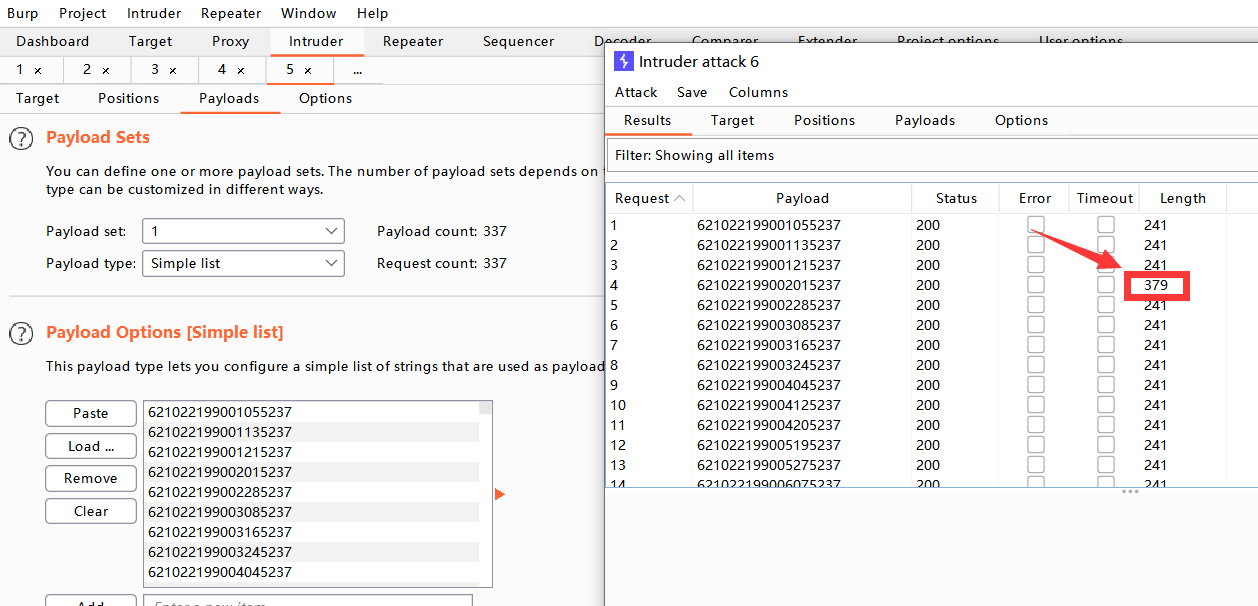Open the Window menu

tap(308, 13)
